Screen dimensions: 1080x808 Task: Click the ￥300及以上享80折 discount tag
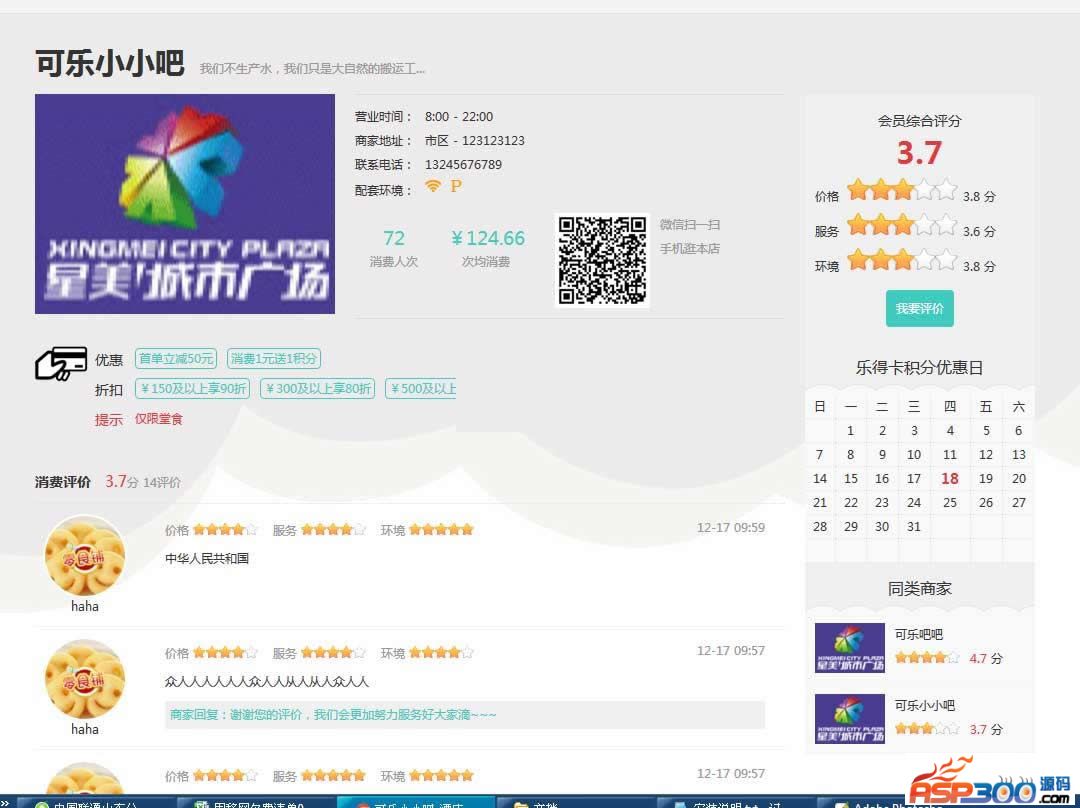(317, 389)
